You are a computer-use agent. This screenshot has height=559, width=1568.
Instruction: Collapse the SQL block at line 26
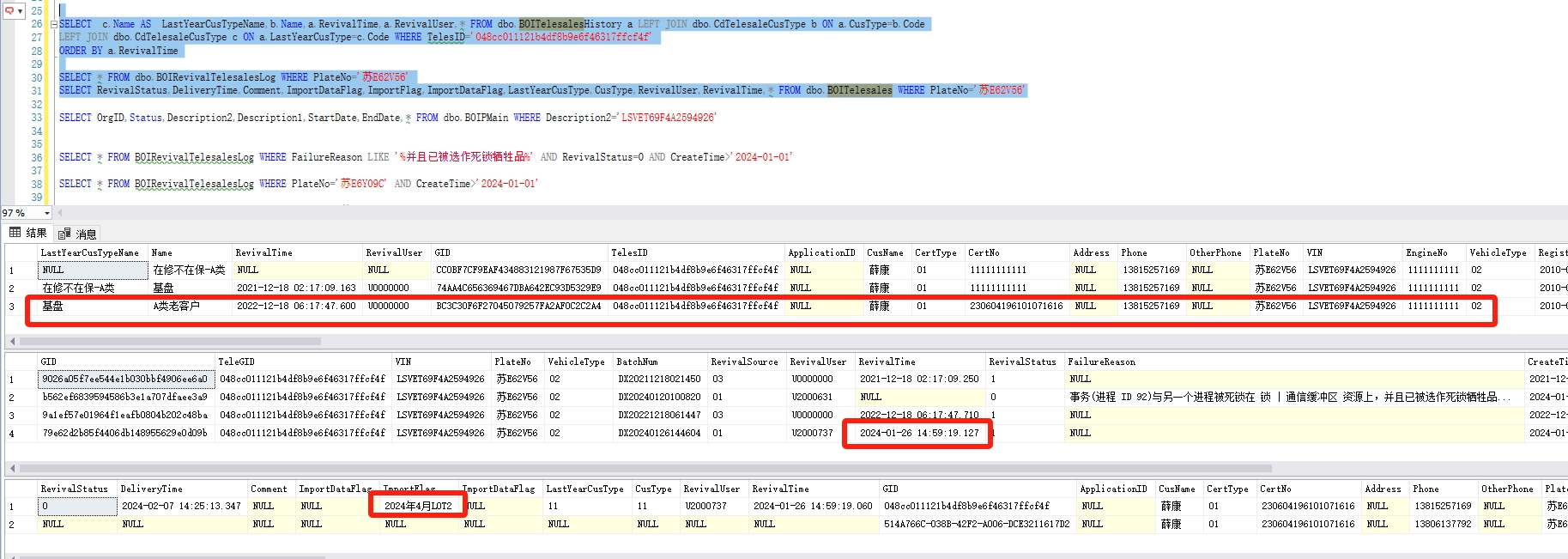pyautogui.click(x=54, y=24)
